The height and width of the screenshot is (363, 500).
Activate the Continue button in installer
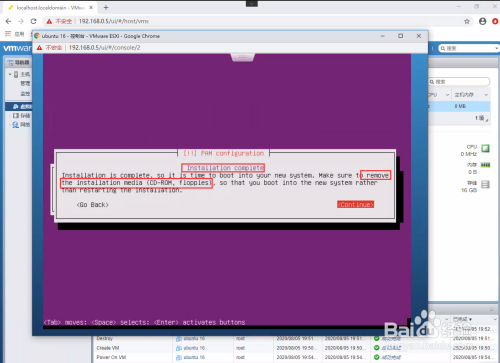[x=355, y=204]
